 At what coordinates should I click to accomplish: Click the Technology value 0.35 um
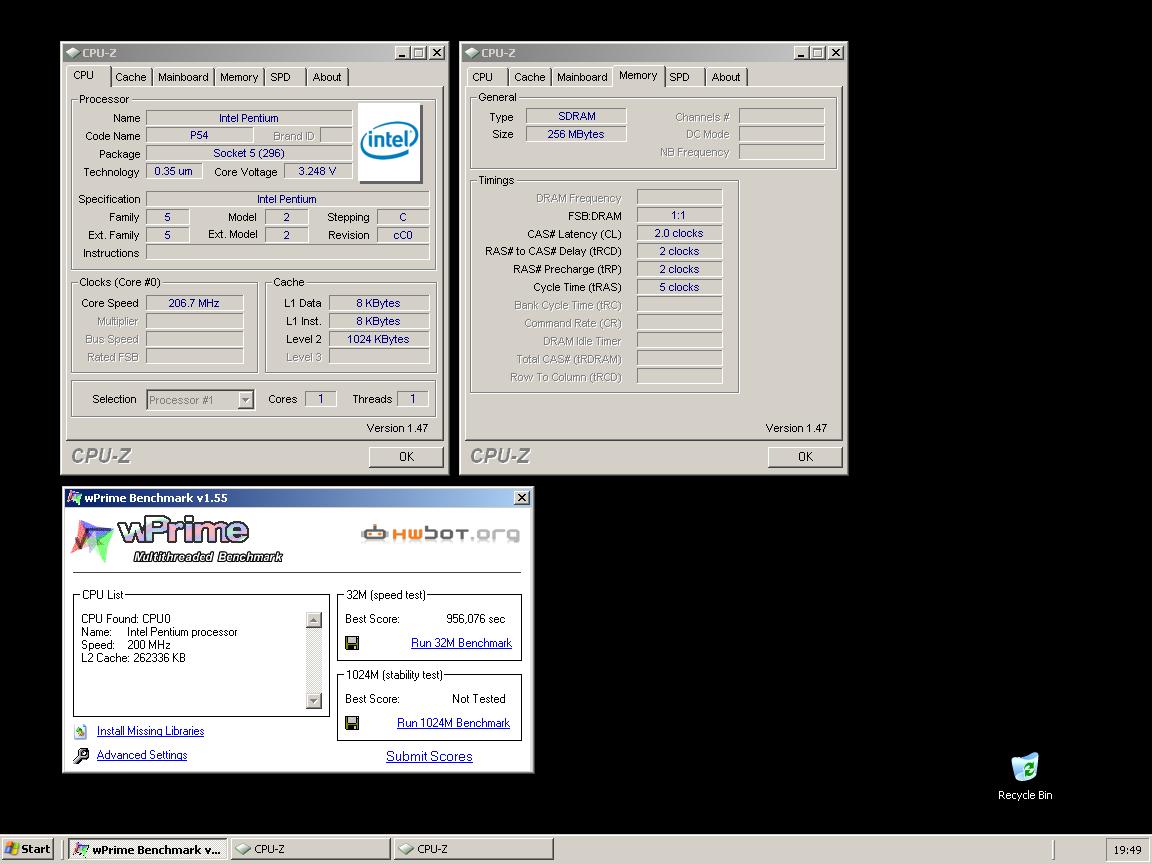pos(174,171)
